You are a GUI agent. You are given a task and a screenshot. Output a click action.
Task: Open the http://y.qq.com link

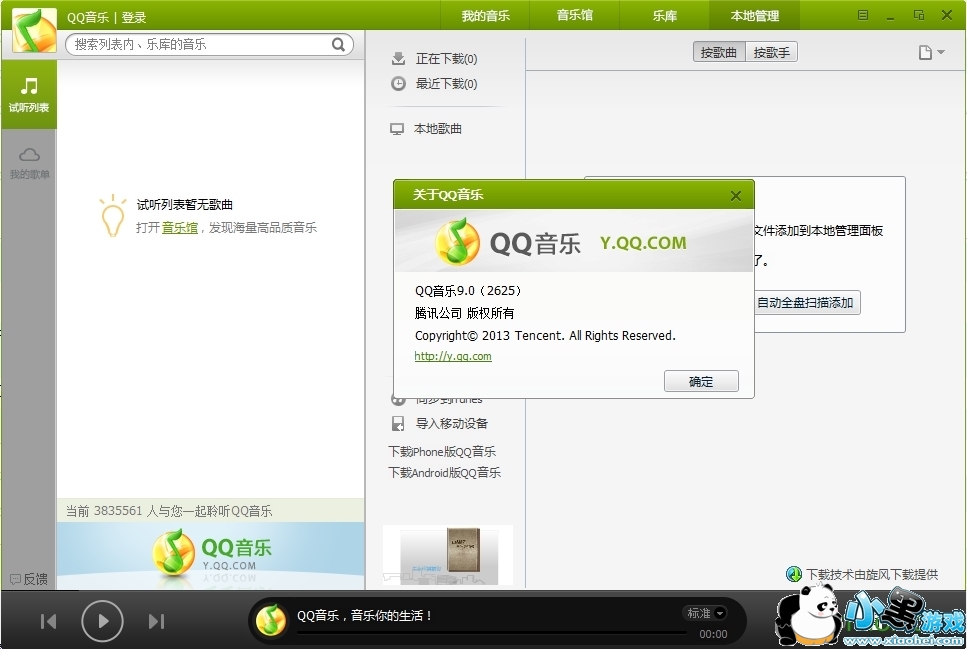[453, 356]
